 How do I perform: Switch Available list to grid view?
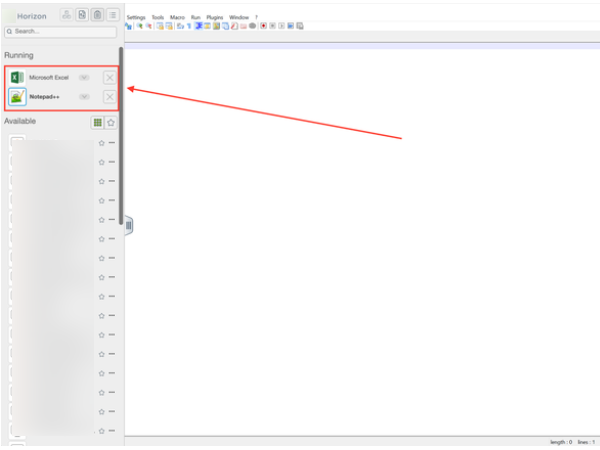(97, 122)
